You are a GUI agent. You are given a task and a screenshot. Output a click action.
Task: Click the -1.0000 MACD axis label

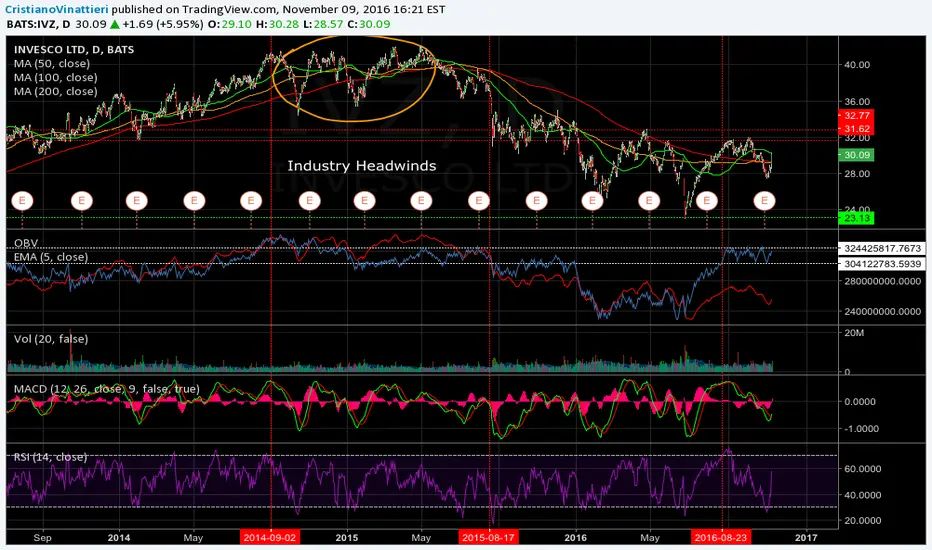point(861,429)
